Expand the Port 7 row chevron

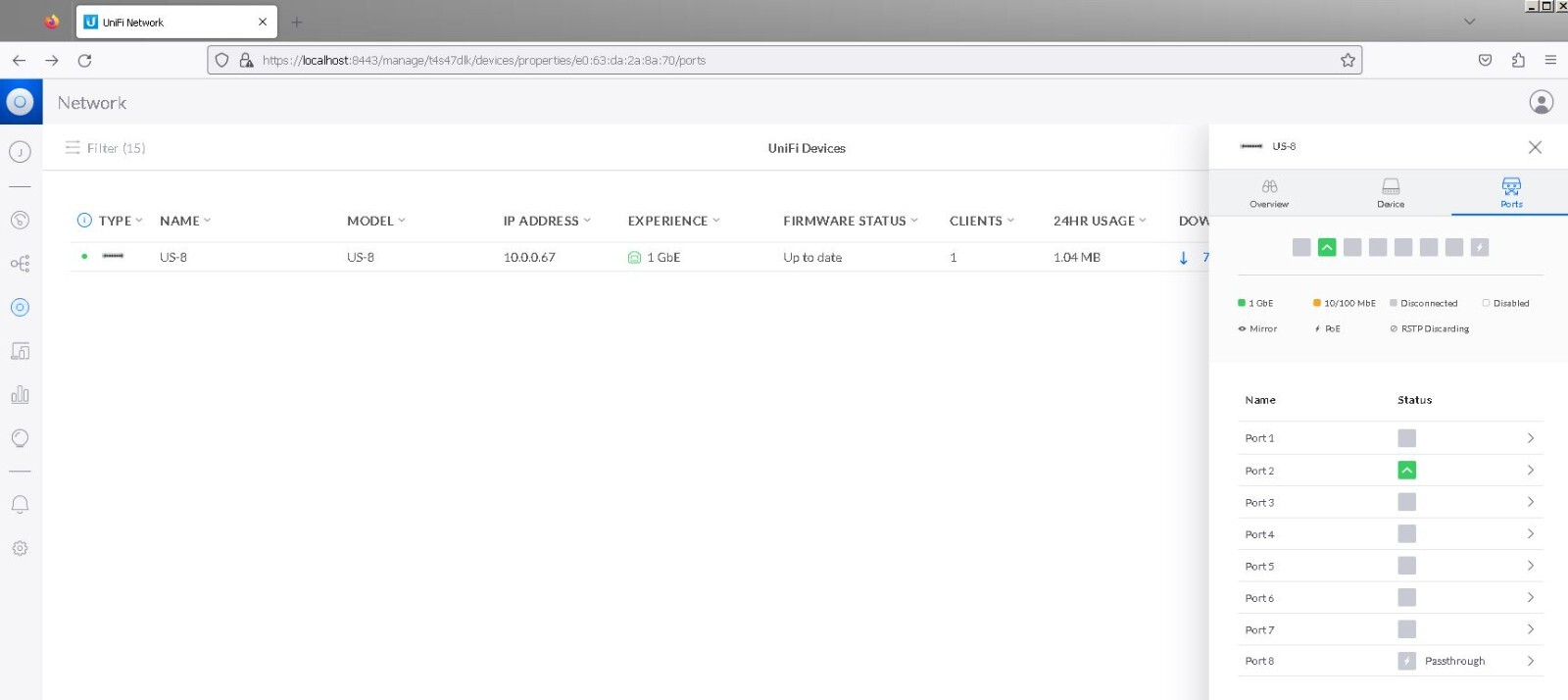(x=1531, y=629)
